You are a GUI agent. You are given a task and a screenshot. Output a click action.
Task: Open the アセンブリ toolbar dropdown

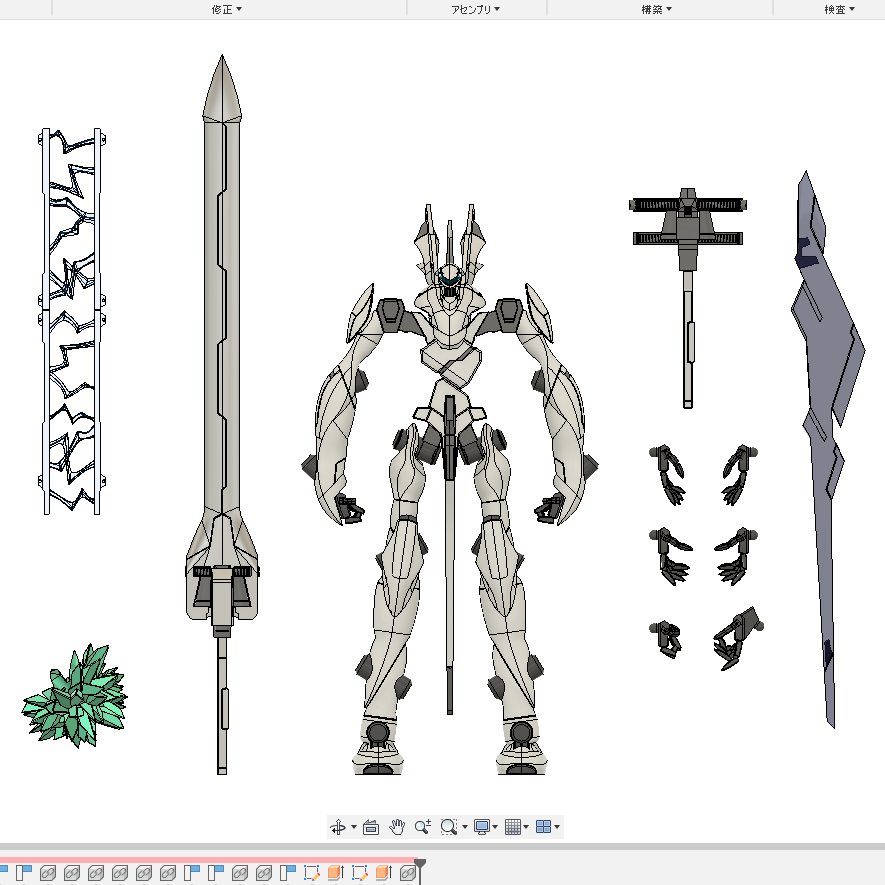tap(475, 10)
